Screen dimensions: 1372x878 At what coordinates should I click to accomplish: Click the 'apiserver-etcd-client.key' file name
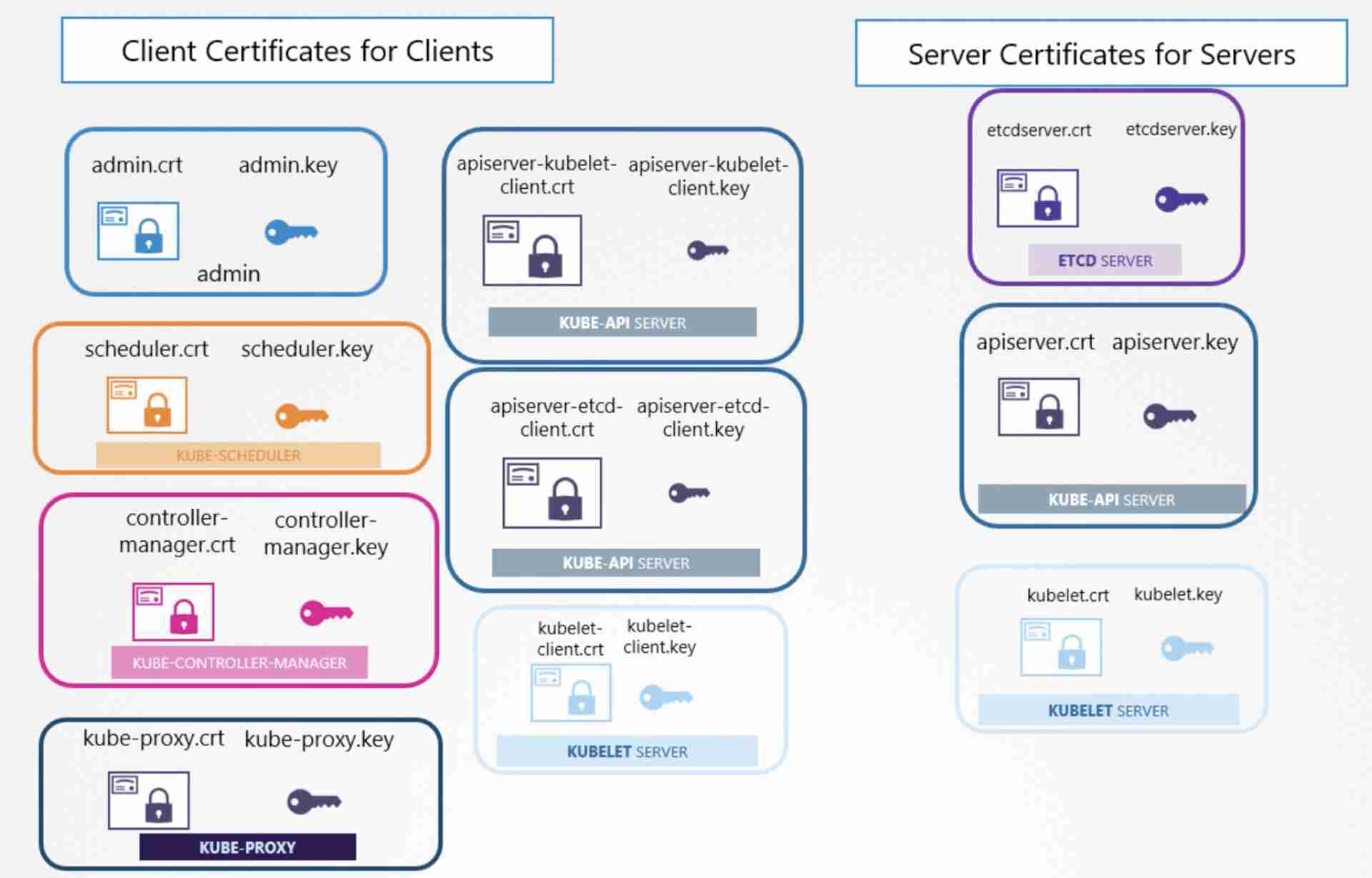(x=703, y=418)
